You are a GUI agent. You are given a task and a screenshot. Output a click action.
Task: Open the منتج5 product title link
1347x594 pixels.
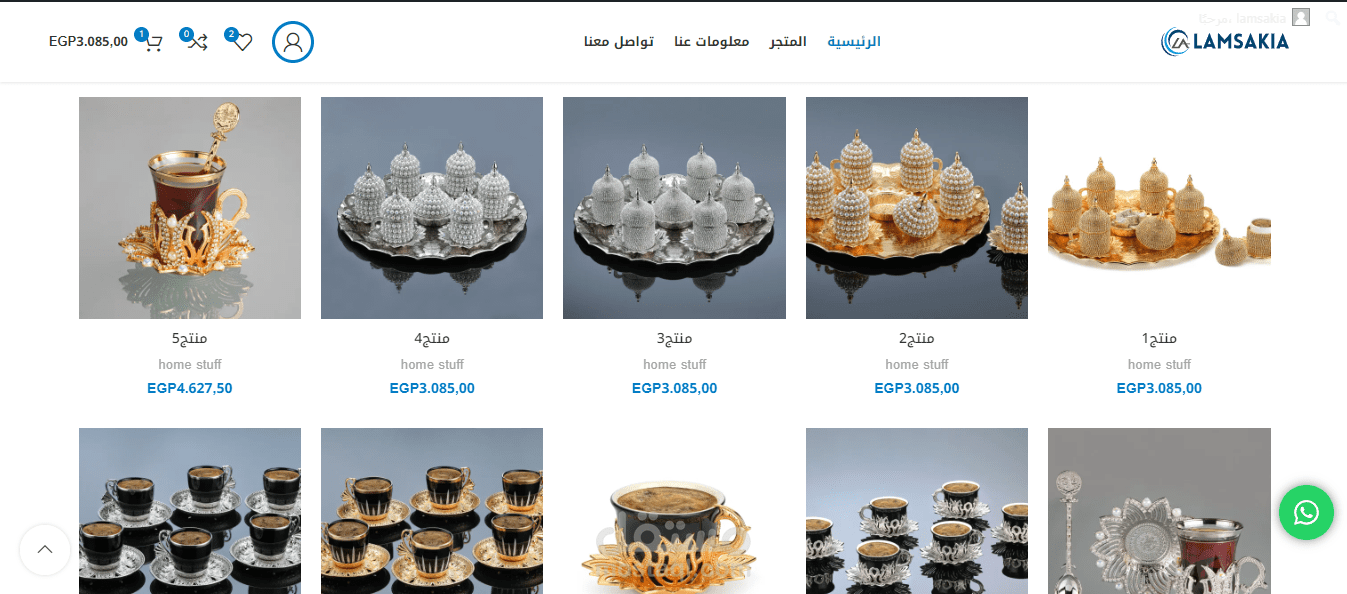pyautogui.click(x=190, y=338)
